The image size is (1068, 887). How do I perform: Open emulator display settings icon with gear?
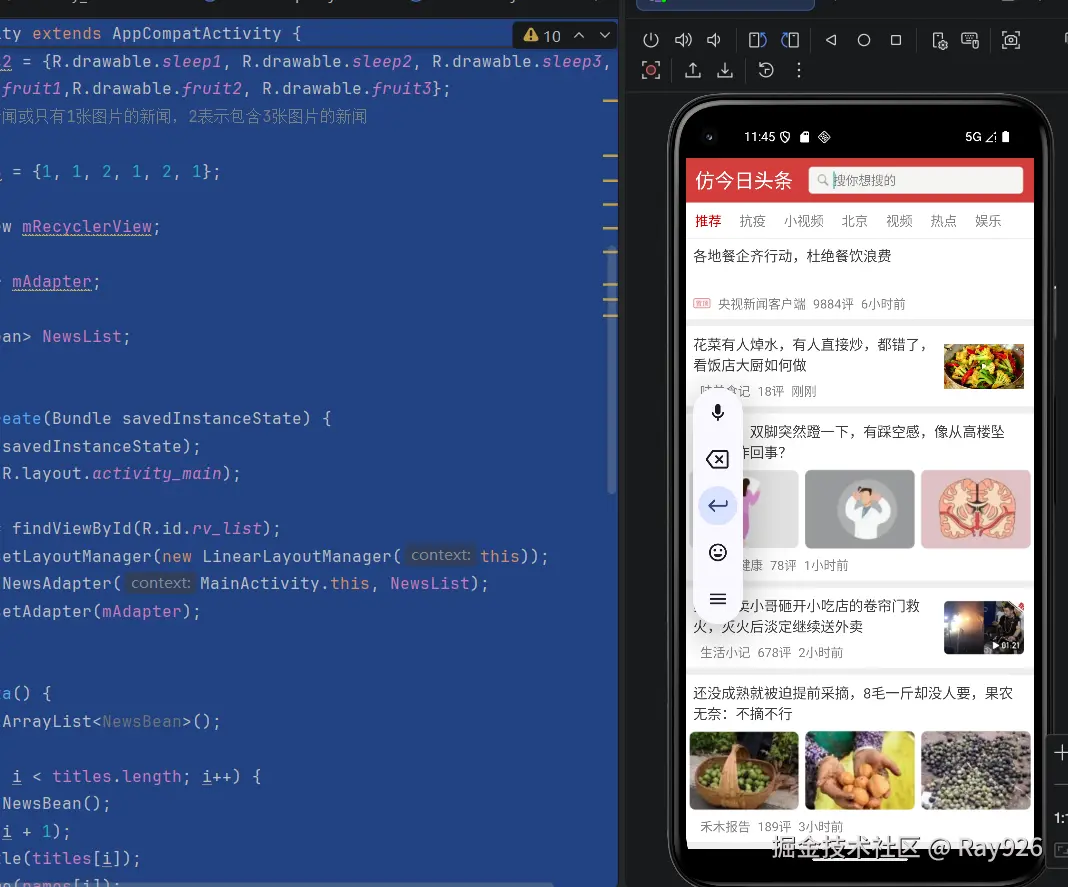coord(939,41)
